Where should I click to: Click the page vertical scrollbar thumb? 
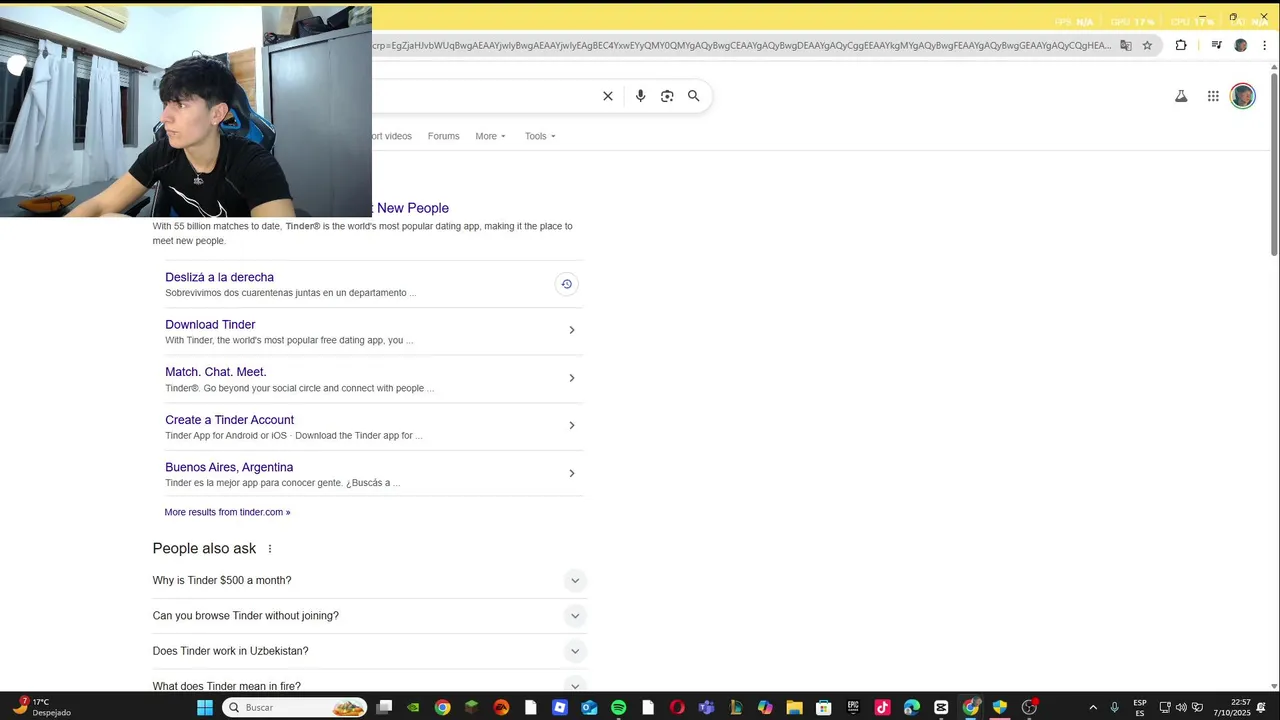(x=1274, y=164)
